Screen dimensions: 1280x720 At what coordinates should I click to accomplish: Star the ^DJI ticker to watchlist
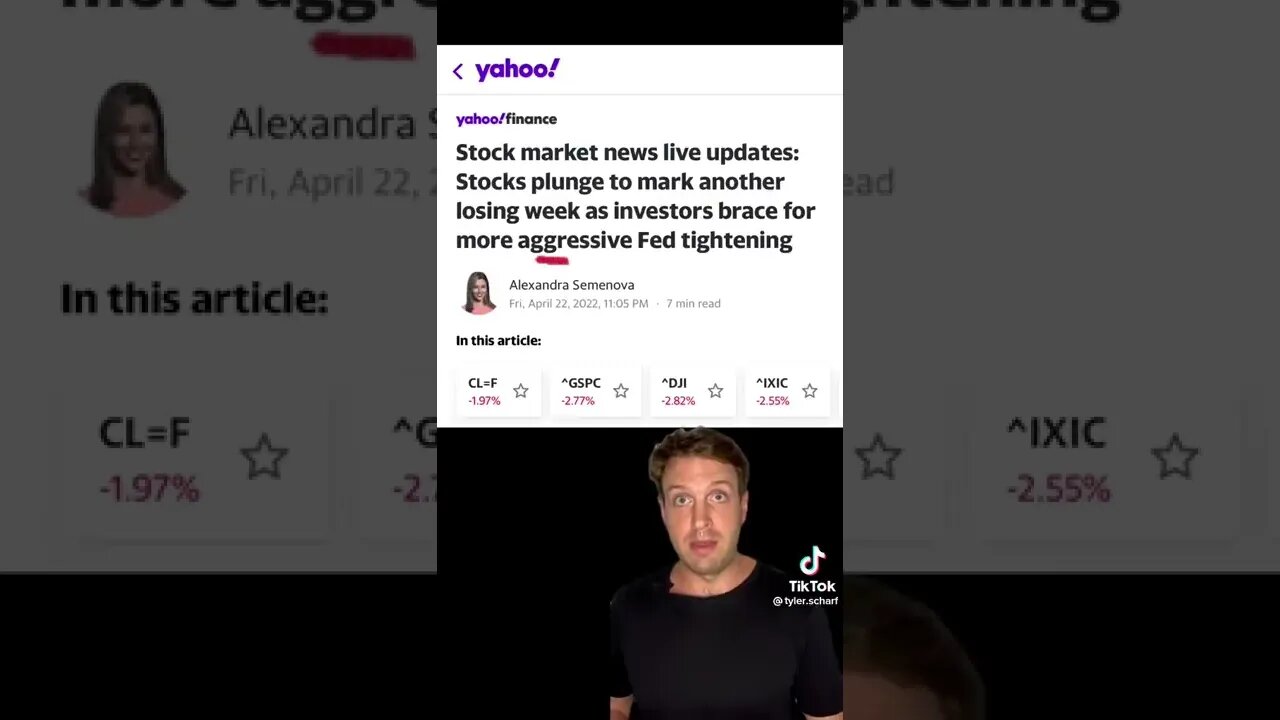(x=715, y=391)
